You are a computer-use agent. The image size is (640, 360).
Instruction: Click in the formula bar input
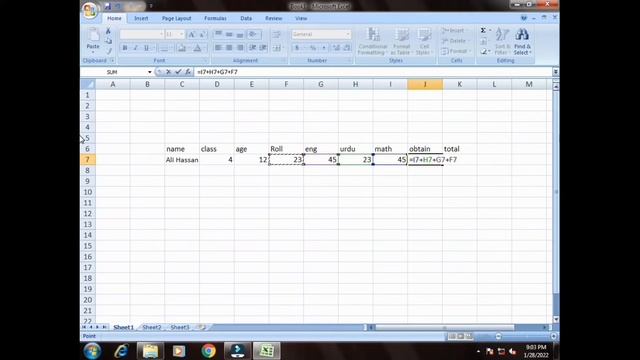tap(373, 72)
